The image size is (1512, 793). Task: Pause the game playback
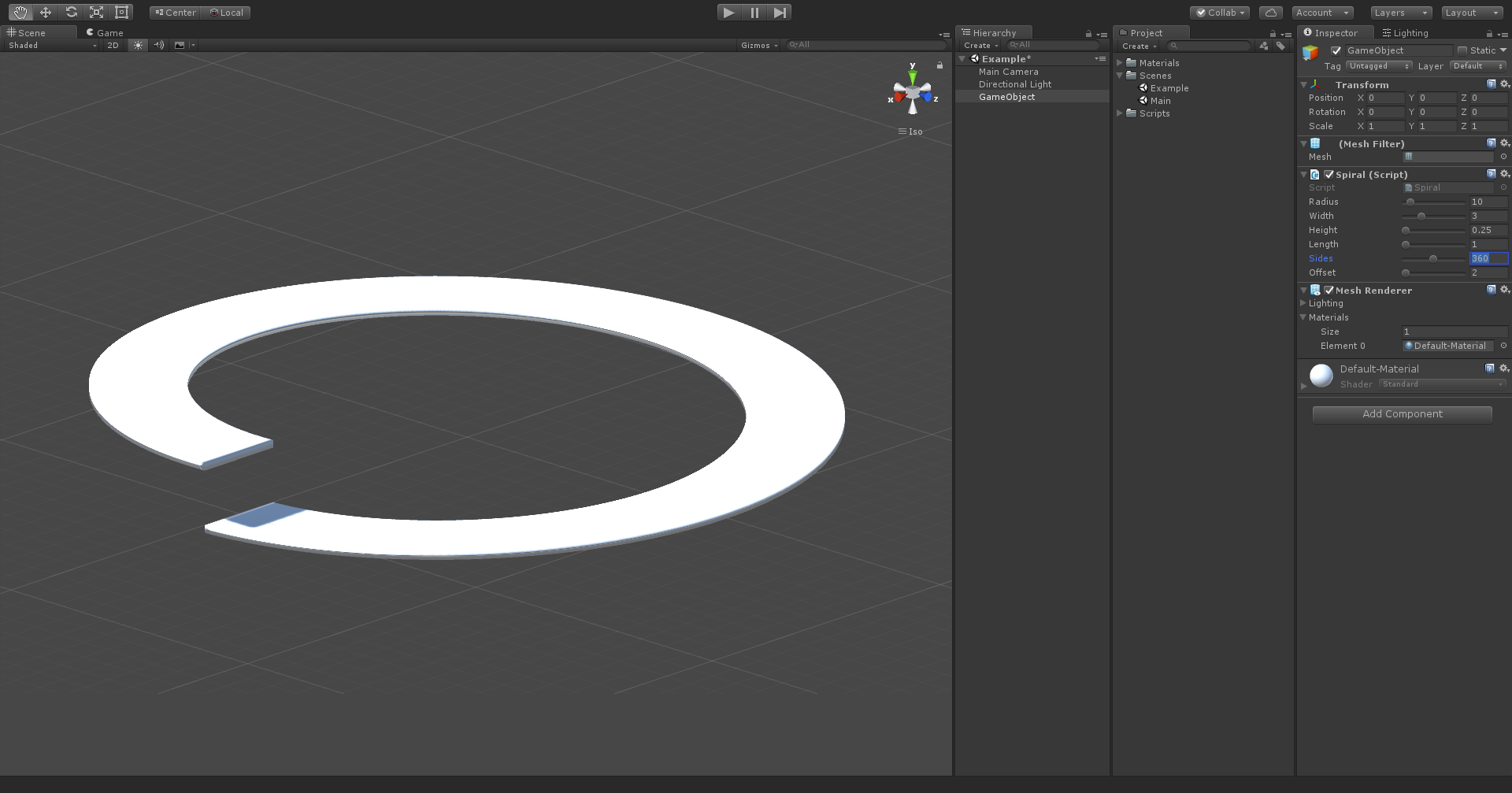point(754,13)
